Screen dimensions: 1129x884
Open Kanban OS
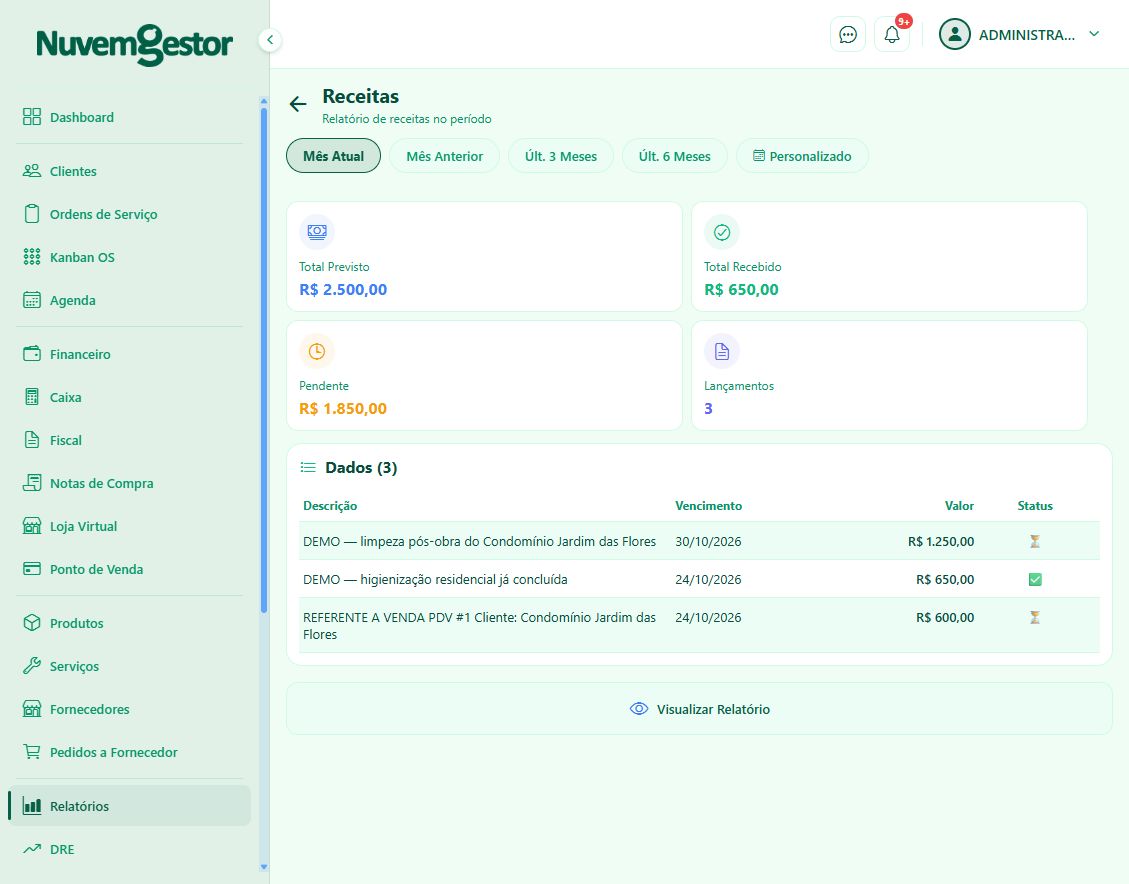point(130,258)
